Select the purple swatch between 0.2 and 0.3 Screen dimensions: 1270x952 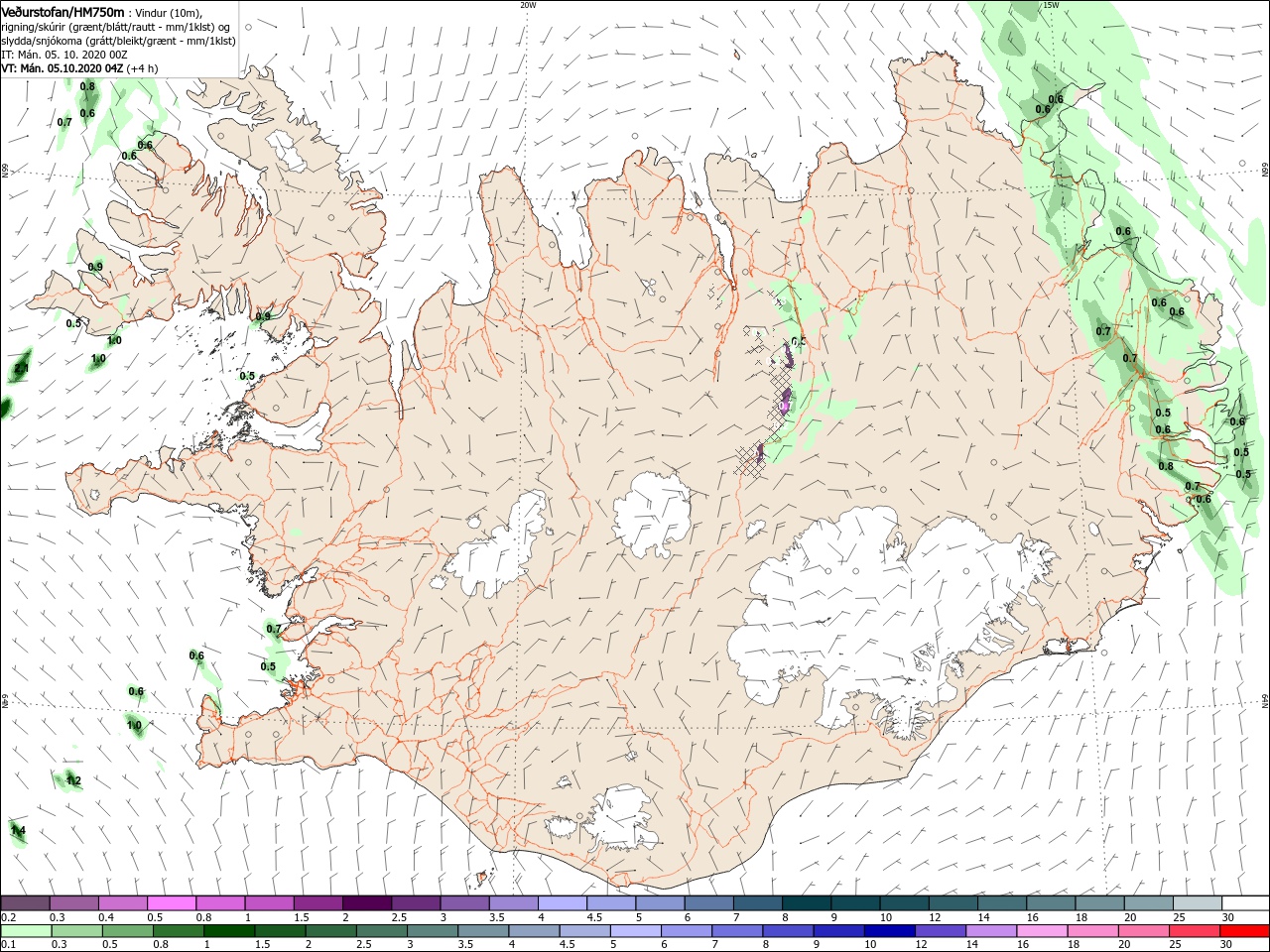click(26, 903)
